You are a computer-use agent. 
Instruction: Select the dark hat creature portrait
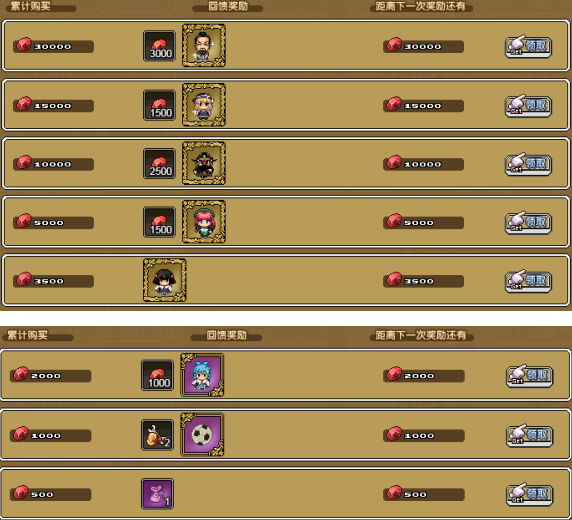click(204, 163)
